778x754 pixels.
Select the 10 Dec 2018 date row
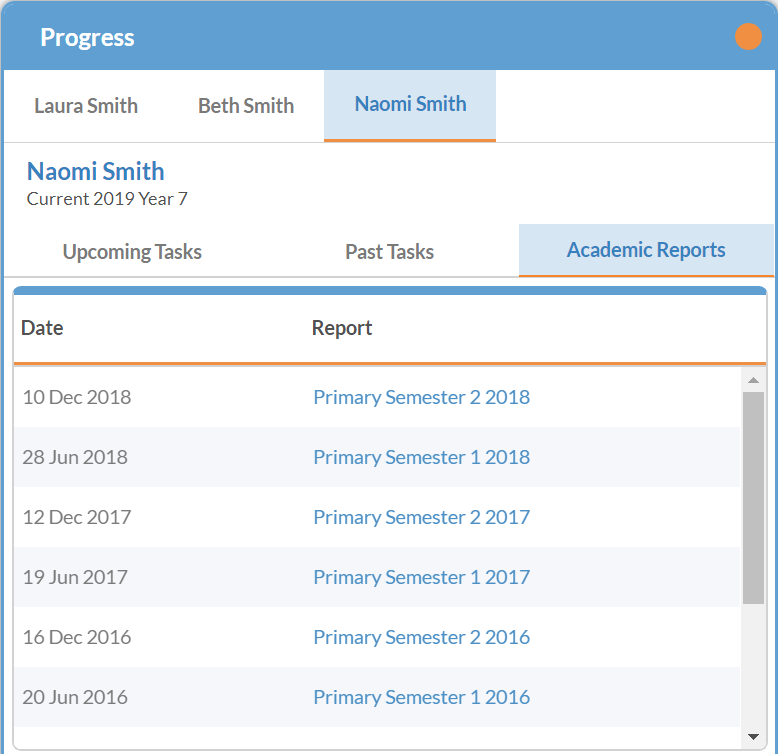77,397
